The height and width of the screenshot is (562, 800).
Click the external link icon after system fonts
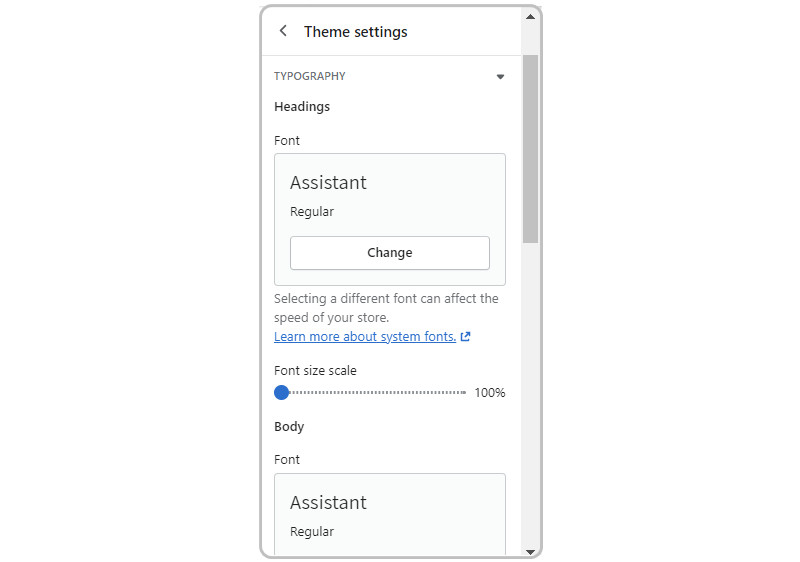[x=465, y=337]
